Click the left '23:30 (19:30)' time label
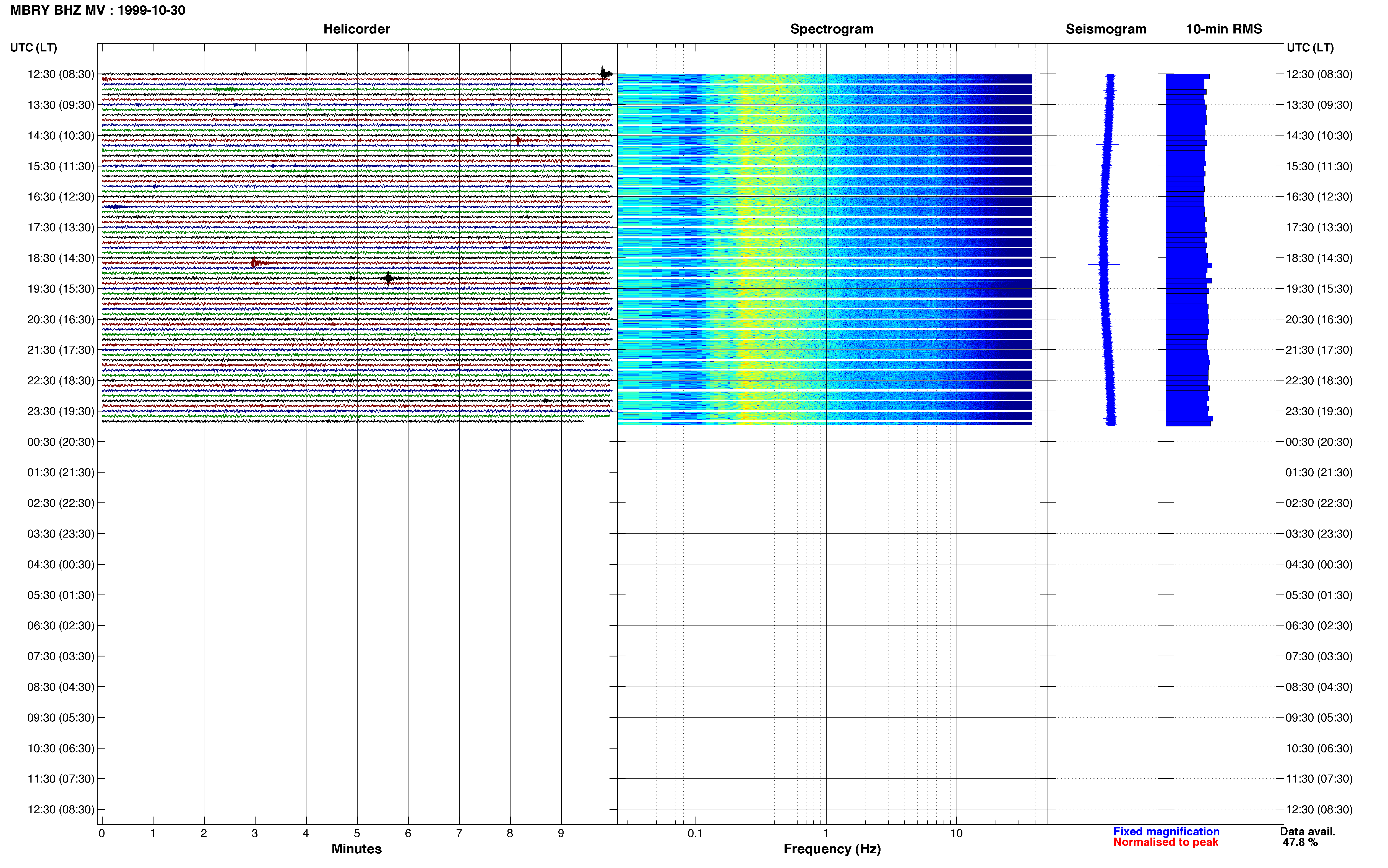The image size is (1388, 868). [61, 411]
